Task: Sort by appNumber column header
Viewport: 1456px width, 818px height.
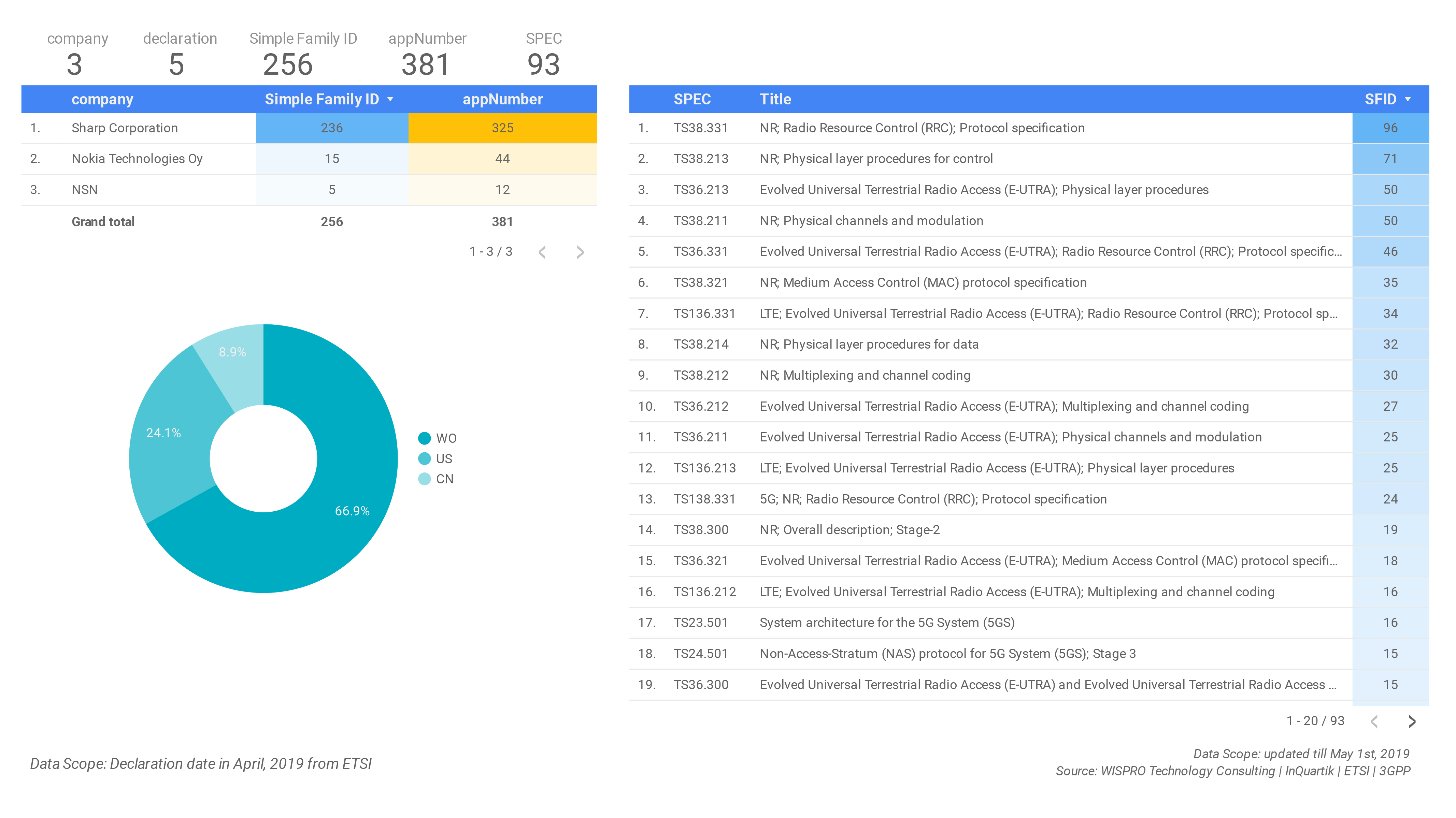Action: [502, 99]
